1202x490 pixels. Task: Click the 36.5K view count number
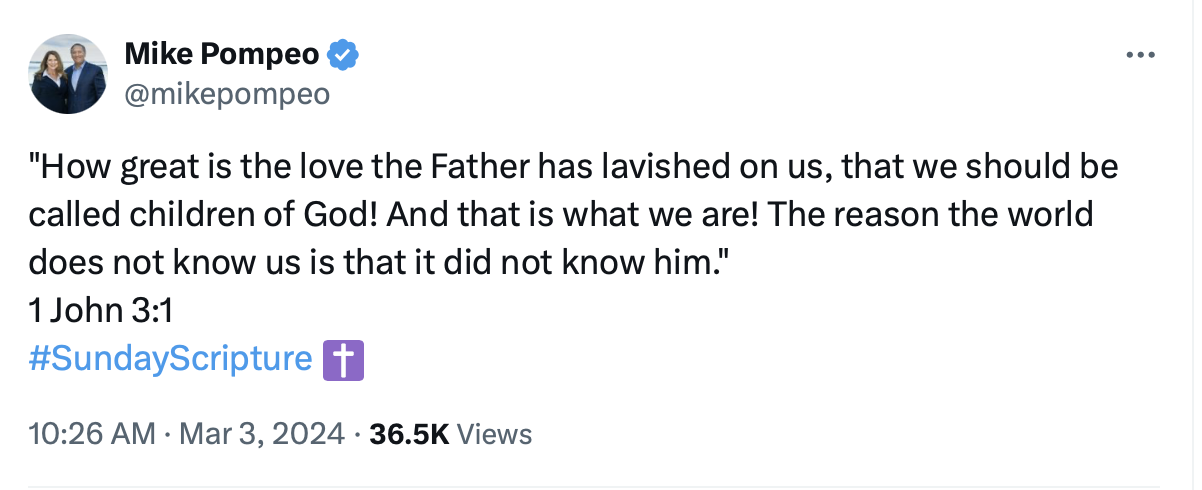click(x=410, y=434)
